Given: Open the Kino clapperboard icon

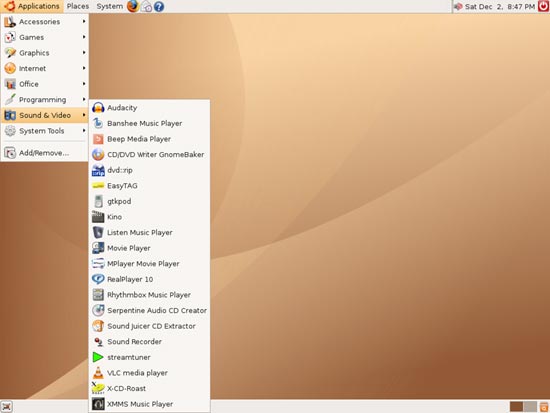Looking at the screenshot, I should click(x=98, y=217).
